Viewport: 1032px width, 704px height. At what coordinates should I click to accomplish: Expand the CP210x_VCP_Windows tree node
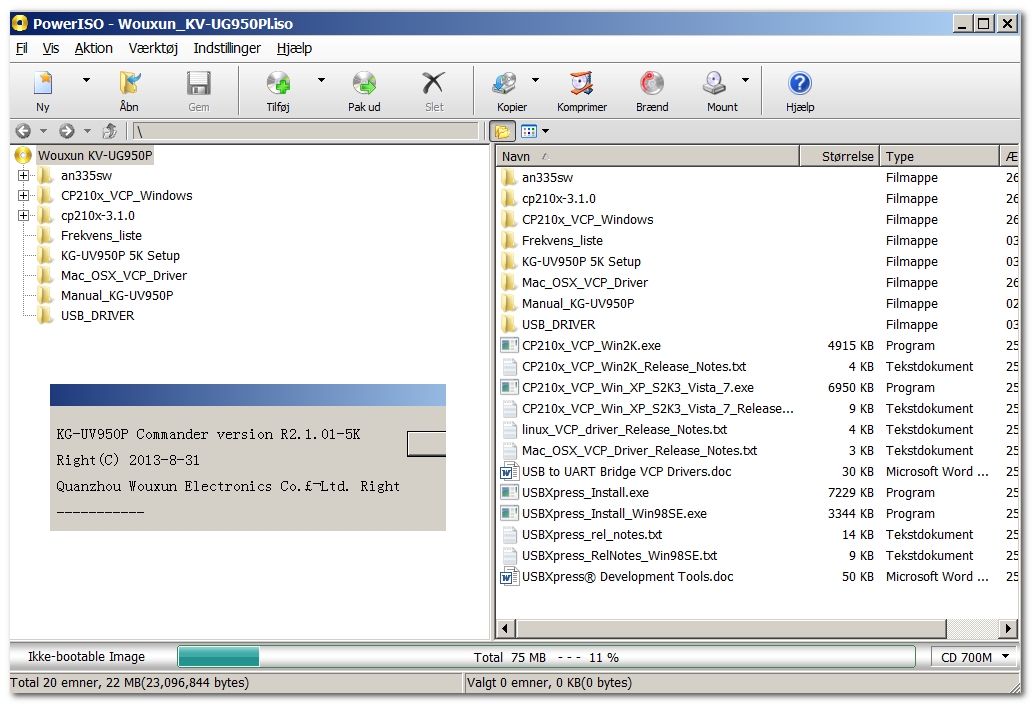point(24,195)
